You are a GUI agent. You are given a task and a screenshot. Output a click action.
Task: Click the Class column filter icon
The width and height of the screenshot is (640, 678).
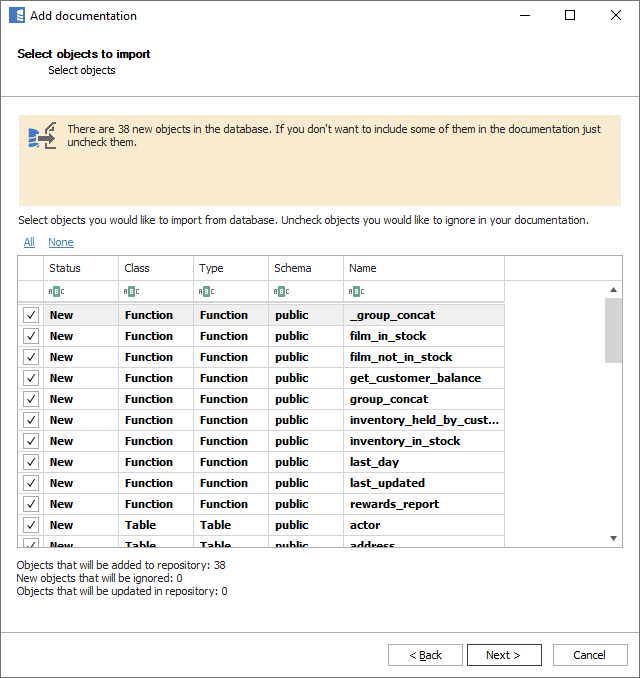[131, 292]
